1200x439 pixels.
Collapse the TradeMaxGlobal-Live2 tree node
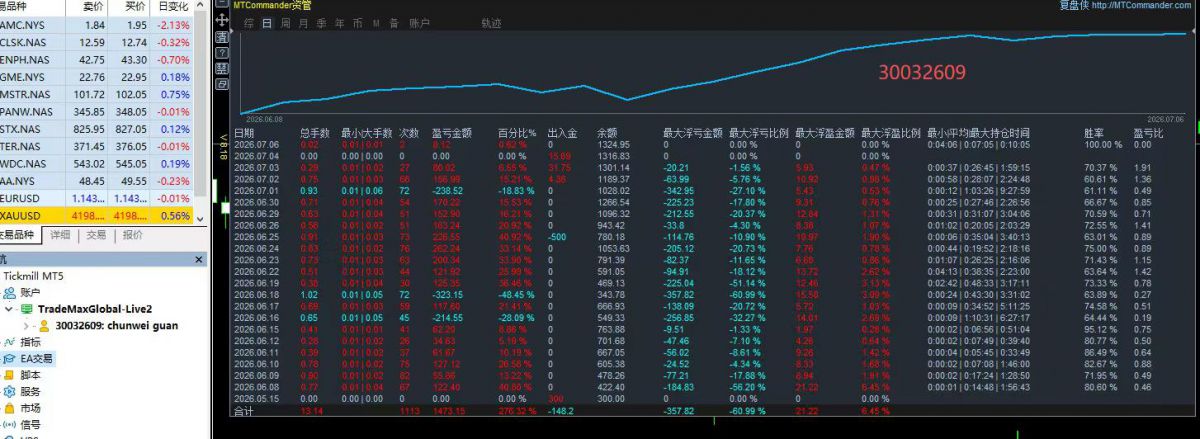click(10, 309)
